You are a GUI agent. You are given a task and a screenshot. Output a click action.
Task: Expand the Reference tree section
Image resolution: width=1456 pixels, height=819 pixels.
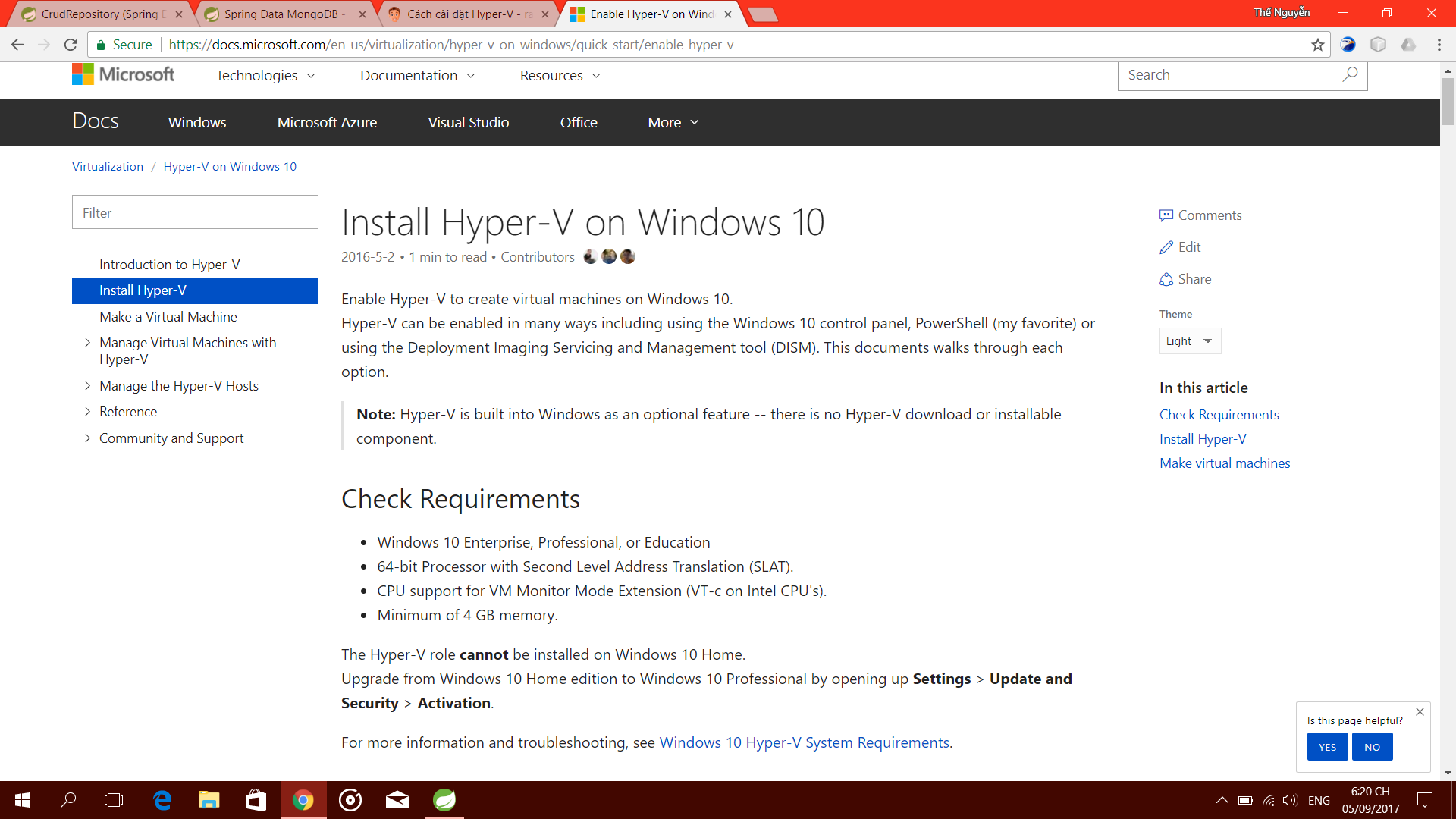click(88, 412)
